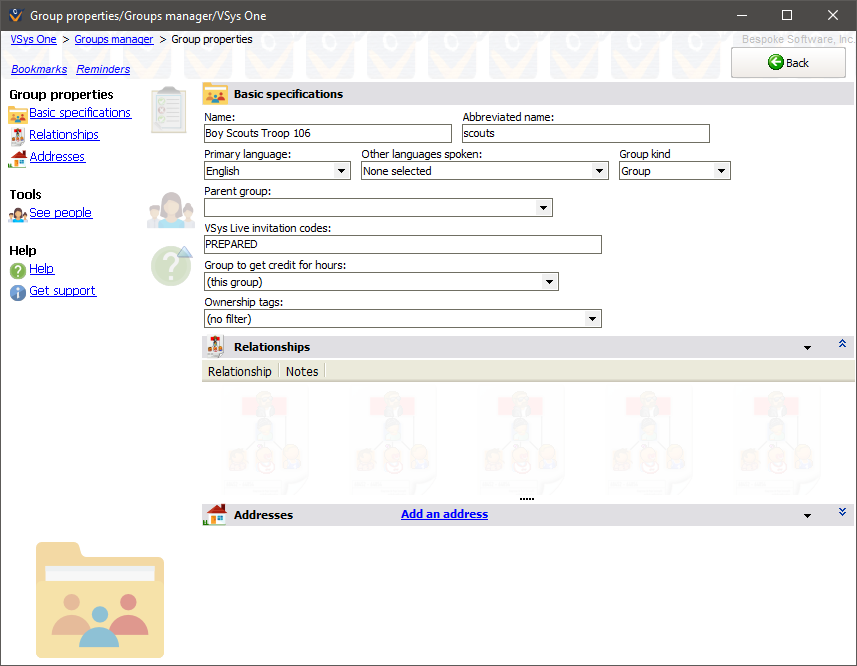Open the Other languages spoken dropdown
857x666 pixels.
pos(600,171)
